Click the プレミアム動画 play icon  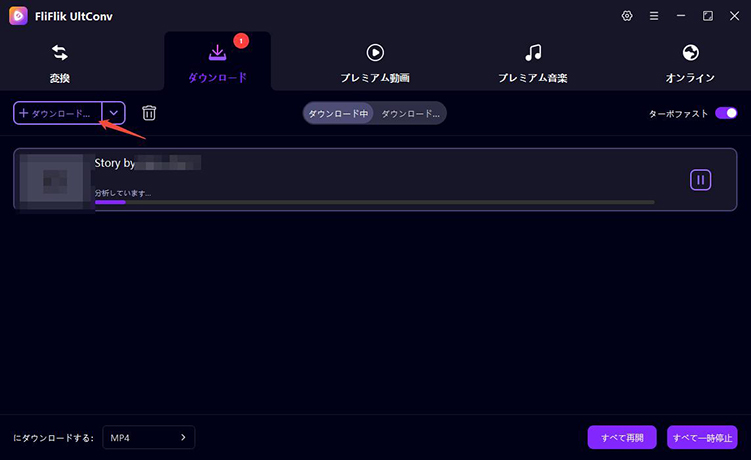[375, 53]
